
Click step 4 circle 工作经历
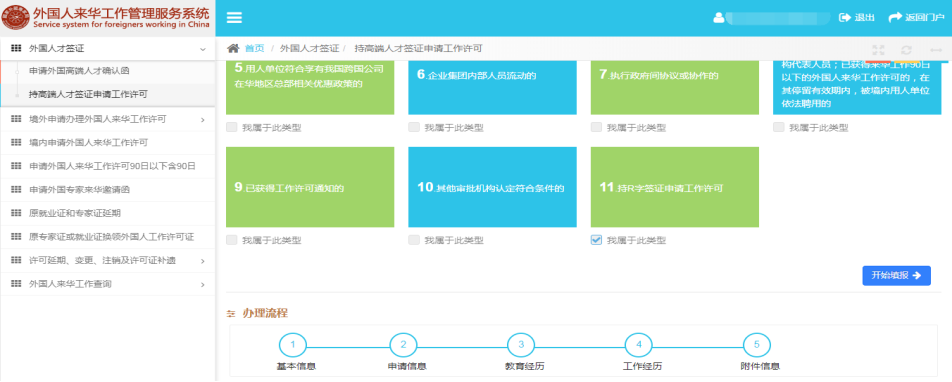coord(639,345)
